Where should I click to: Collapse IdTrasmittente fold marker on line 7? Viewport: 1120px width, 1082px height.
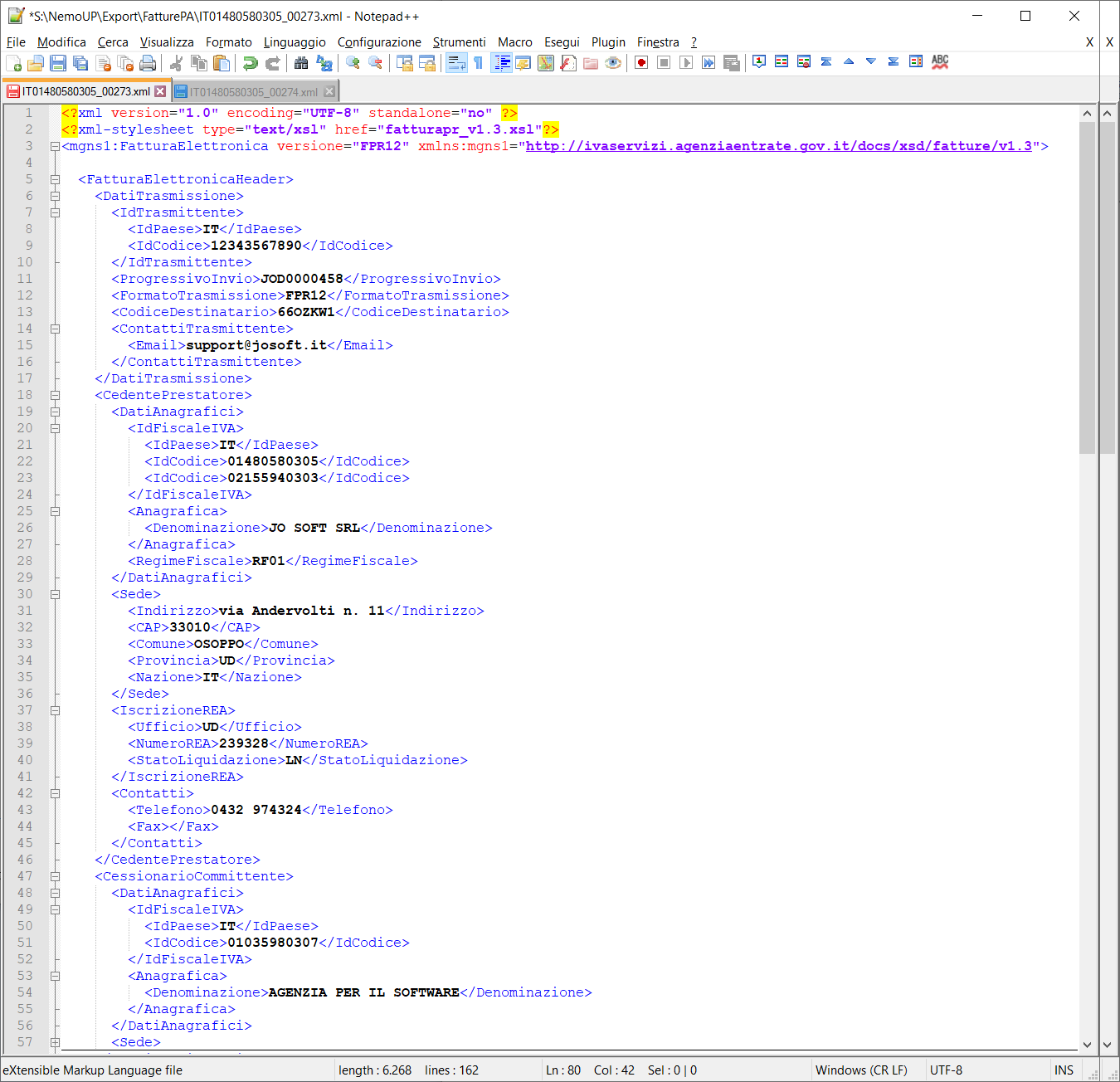(56, 212)
